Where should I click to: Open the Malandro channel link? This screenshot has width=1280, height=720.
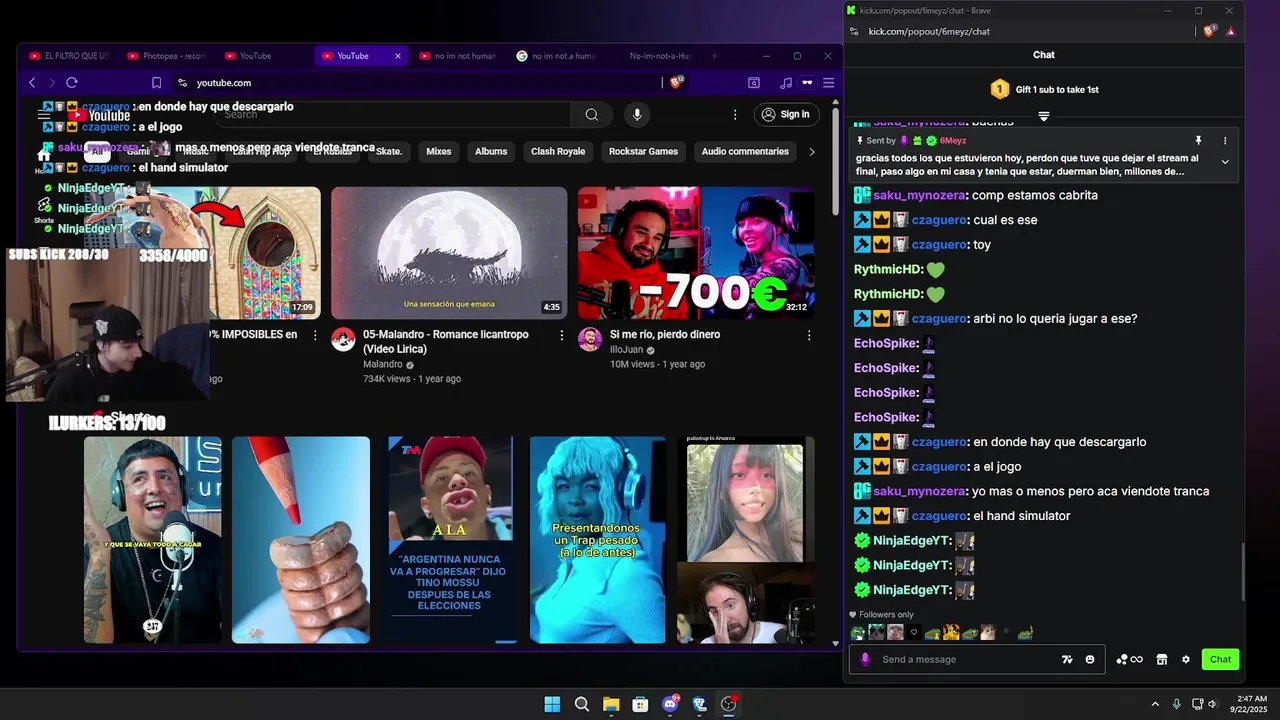(383, 365)
